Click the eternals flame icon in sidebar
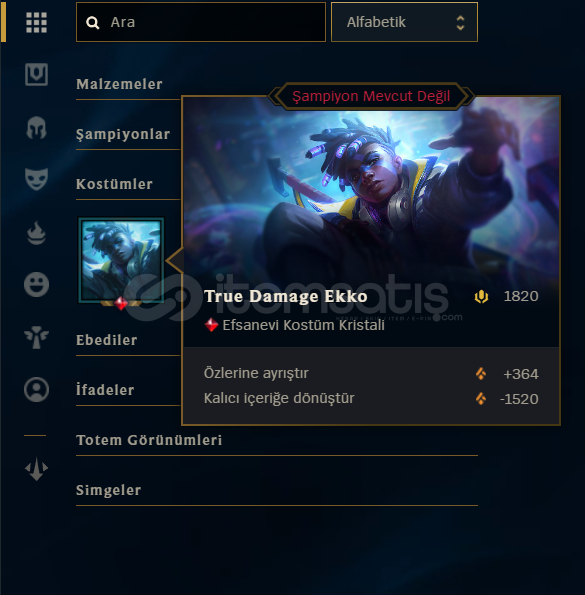The height and width of the screenshot is (595, 585). (36, 233)
